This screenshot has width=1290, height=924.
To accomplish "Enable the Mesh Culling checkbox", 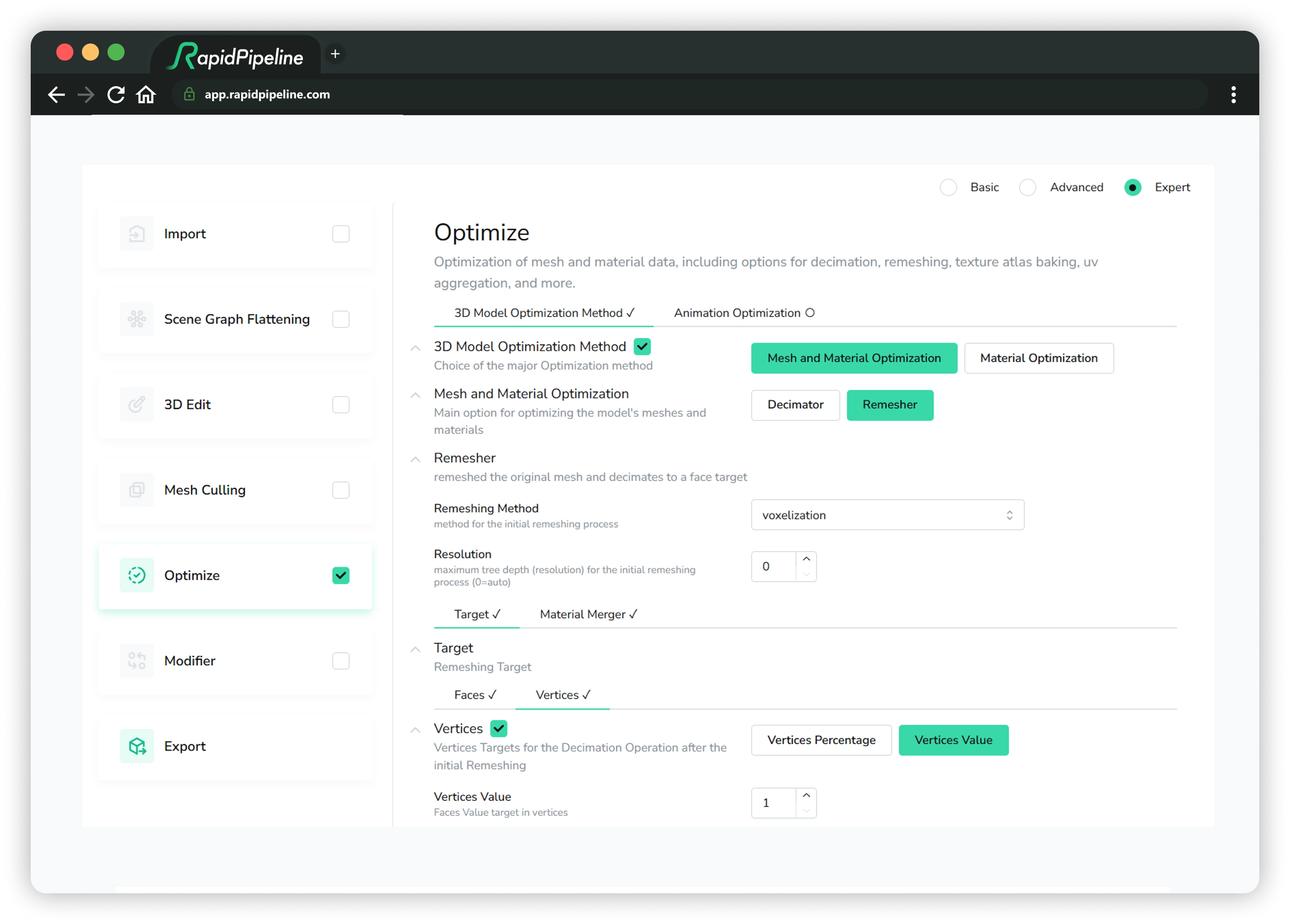I will (341, 490).
